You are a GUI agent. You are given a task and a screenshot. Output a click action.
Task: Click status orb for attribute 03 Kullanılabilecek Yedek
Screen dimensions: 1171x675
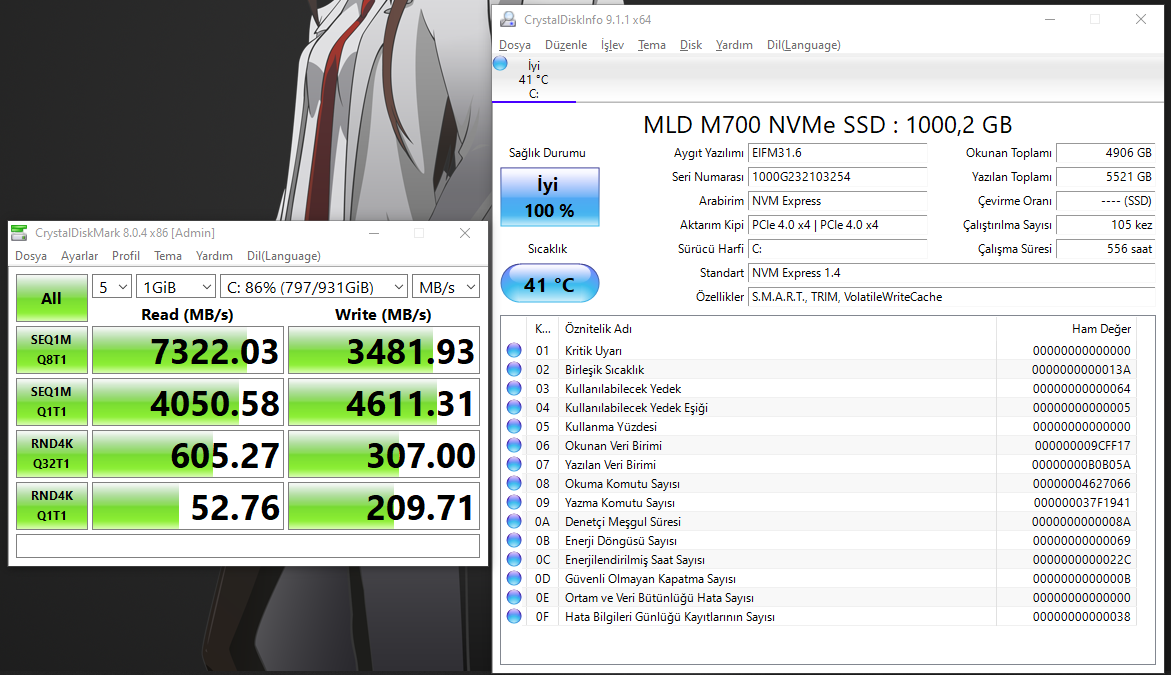[514, 388]
